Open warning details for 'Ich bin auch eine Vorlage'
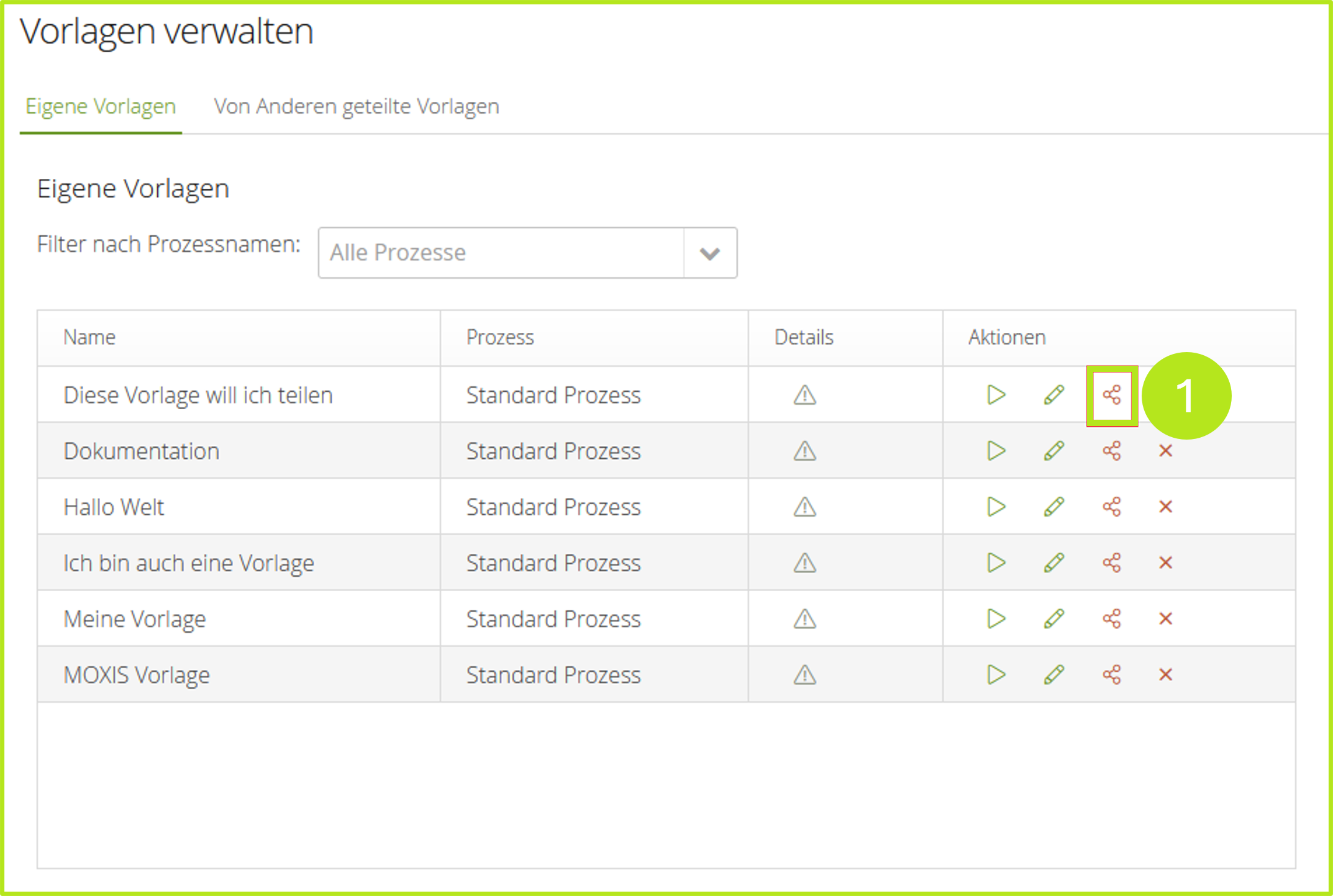 point(804,563)
